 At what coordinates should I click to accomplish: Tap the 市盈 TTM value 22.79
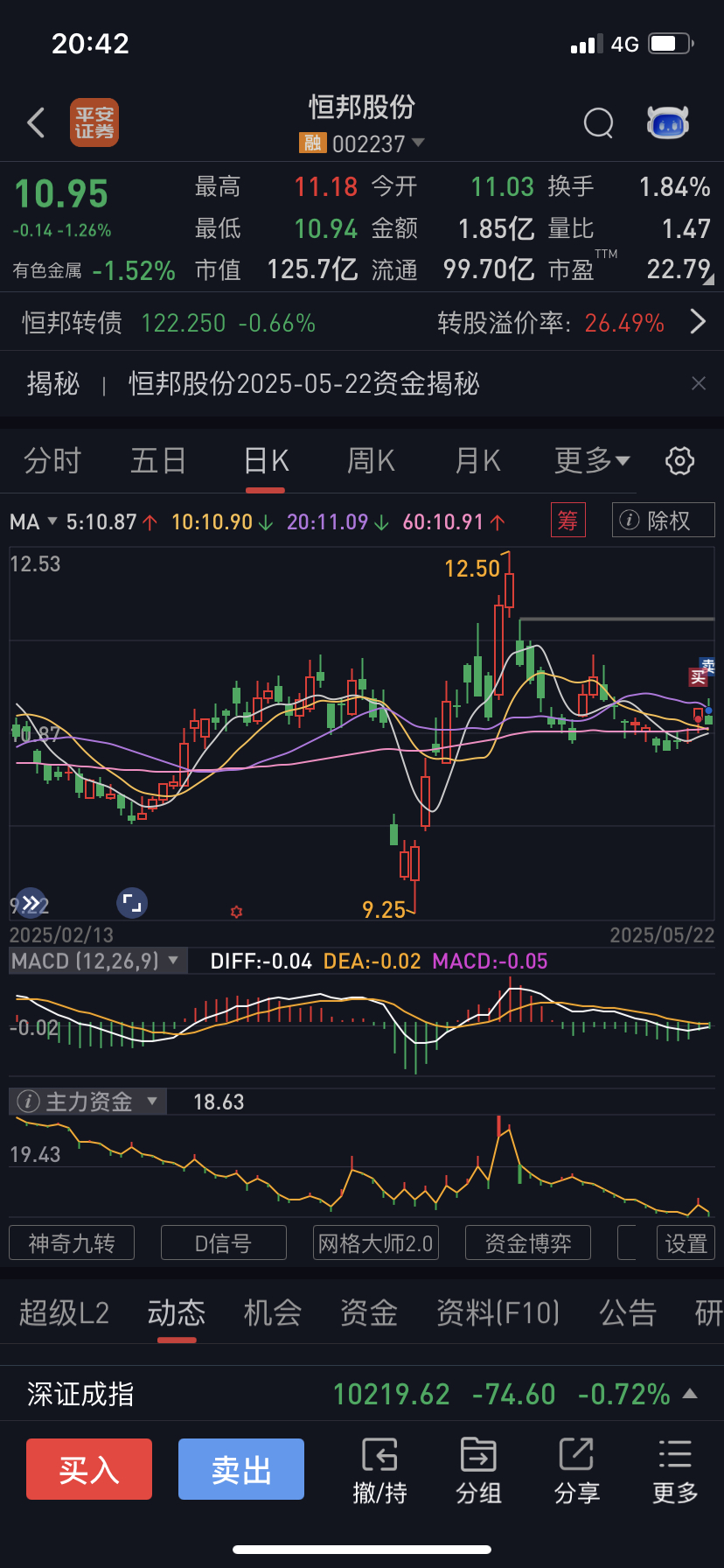[x=678, y=269]
